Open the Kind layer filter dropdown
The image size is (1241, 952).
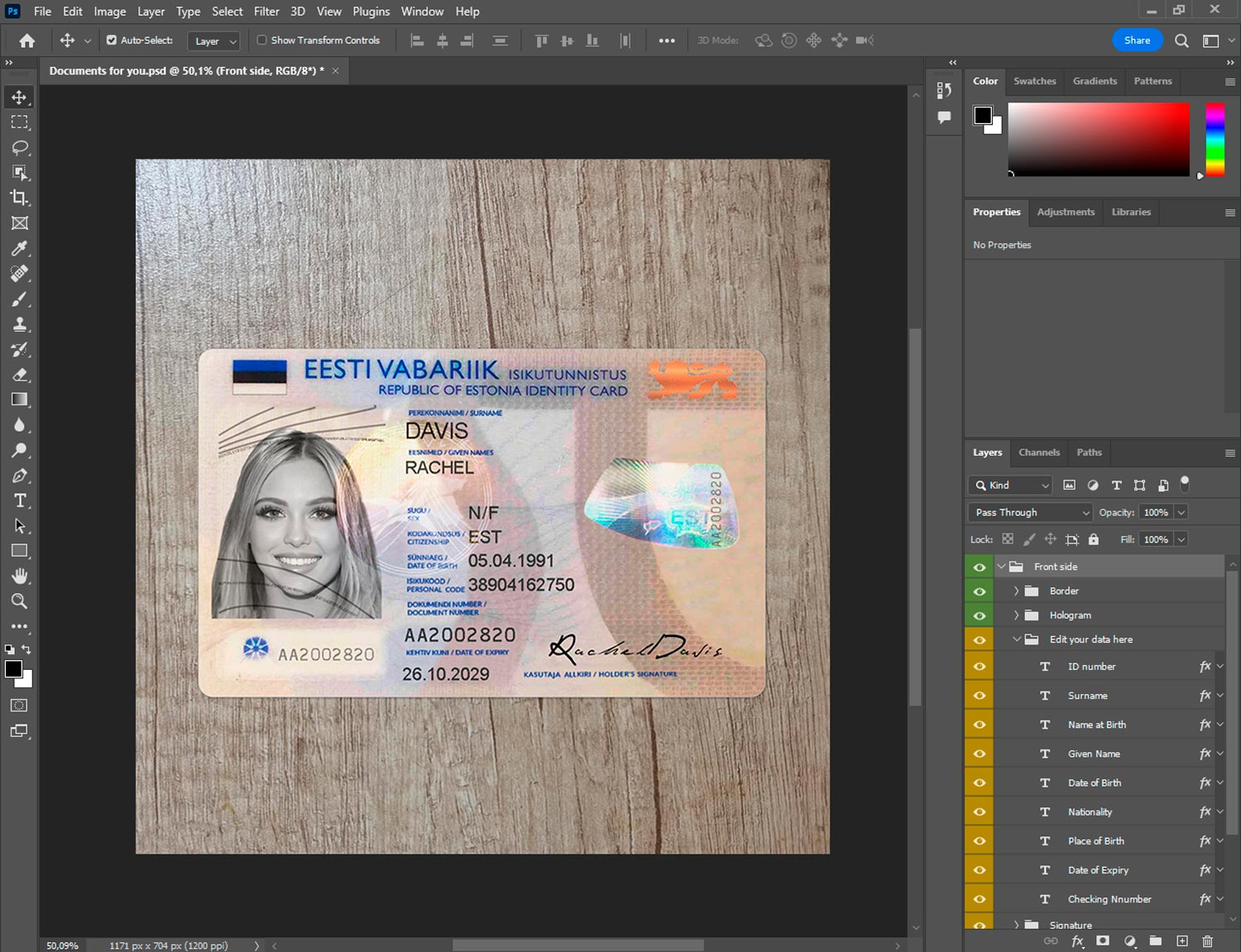point(1011,486)
